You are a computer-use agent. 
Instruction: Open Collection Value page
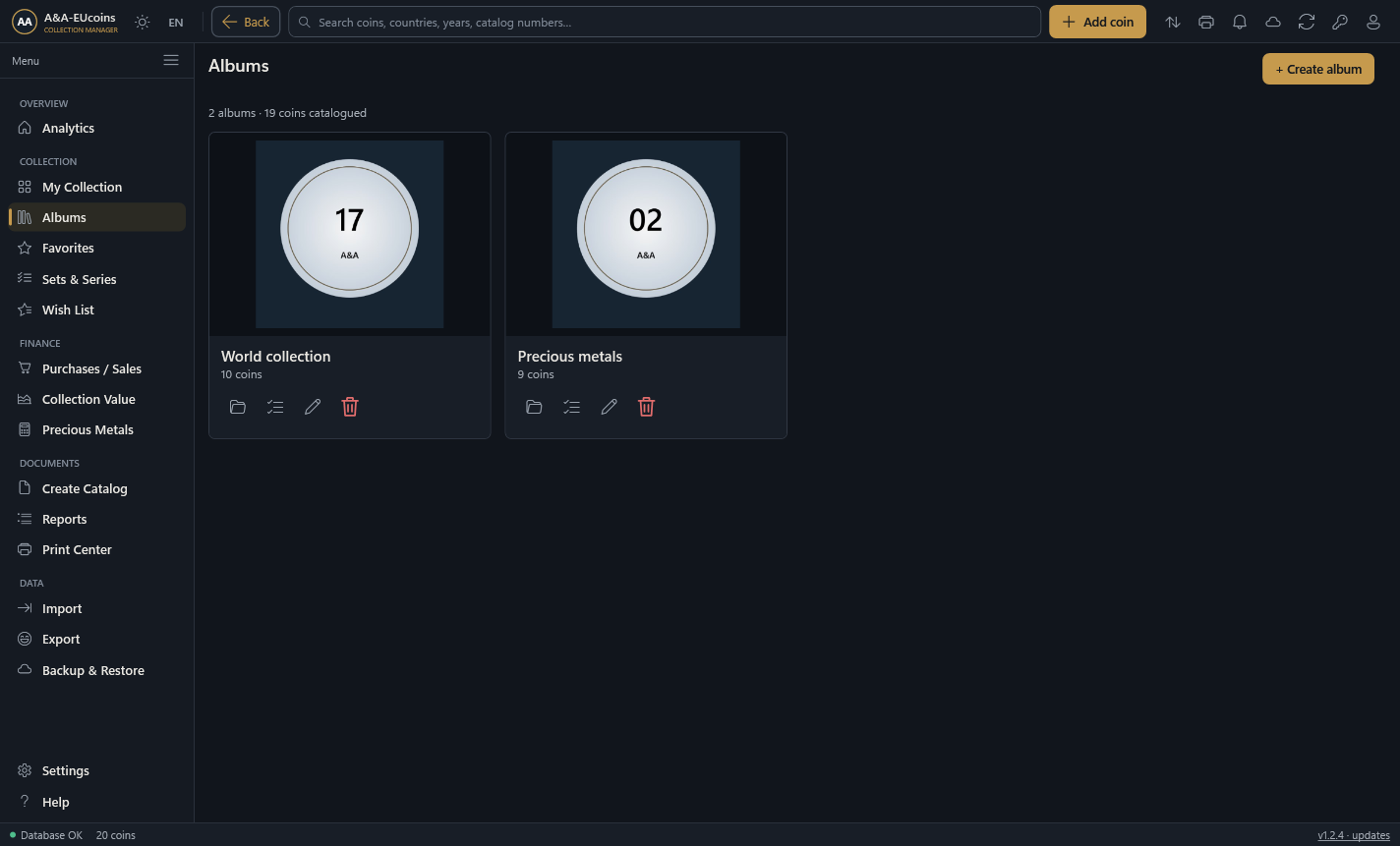(96, 399)
